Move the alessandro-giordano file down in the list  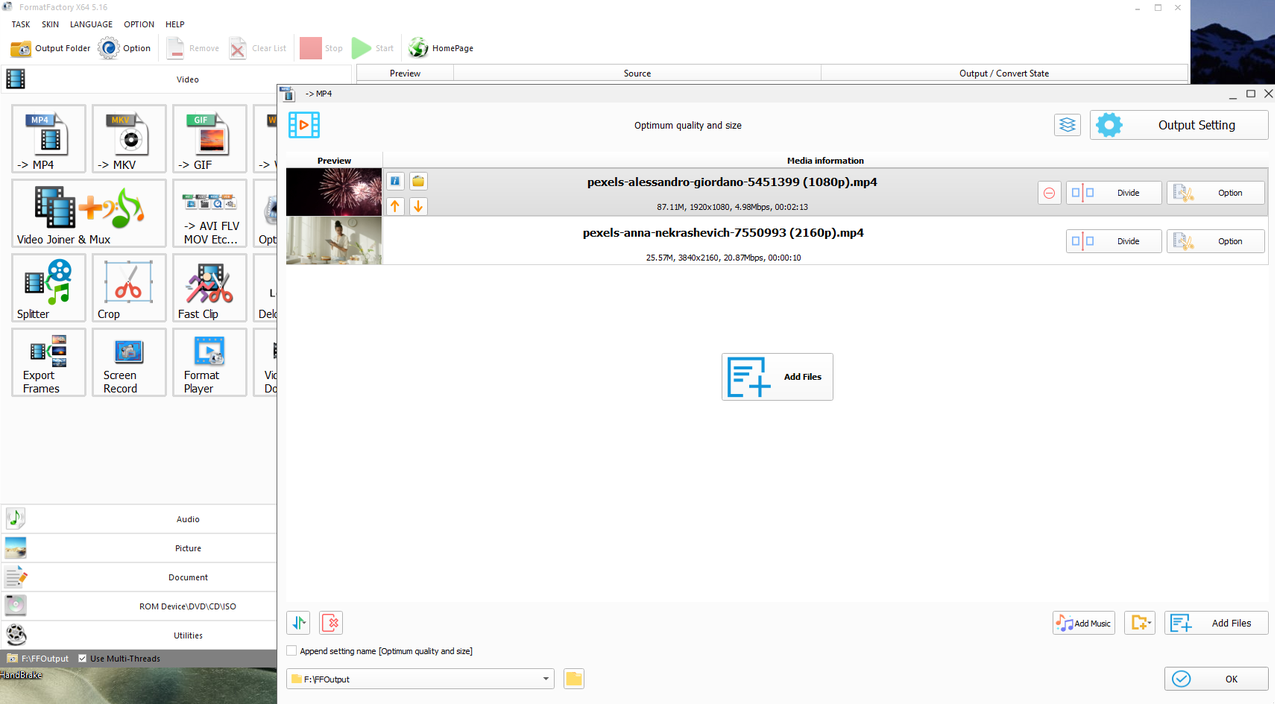coord(418,206)
